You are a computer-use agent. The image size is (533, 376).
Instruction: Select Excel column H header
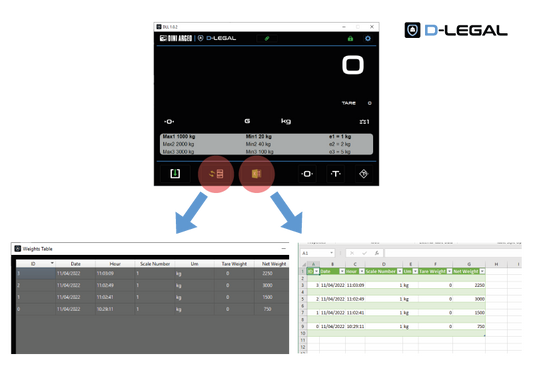coord(496,264)
